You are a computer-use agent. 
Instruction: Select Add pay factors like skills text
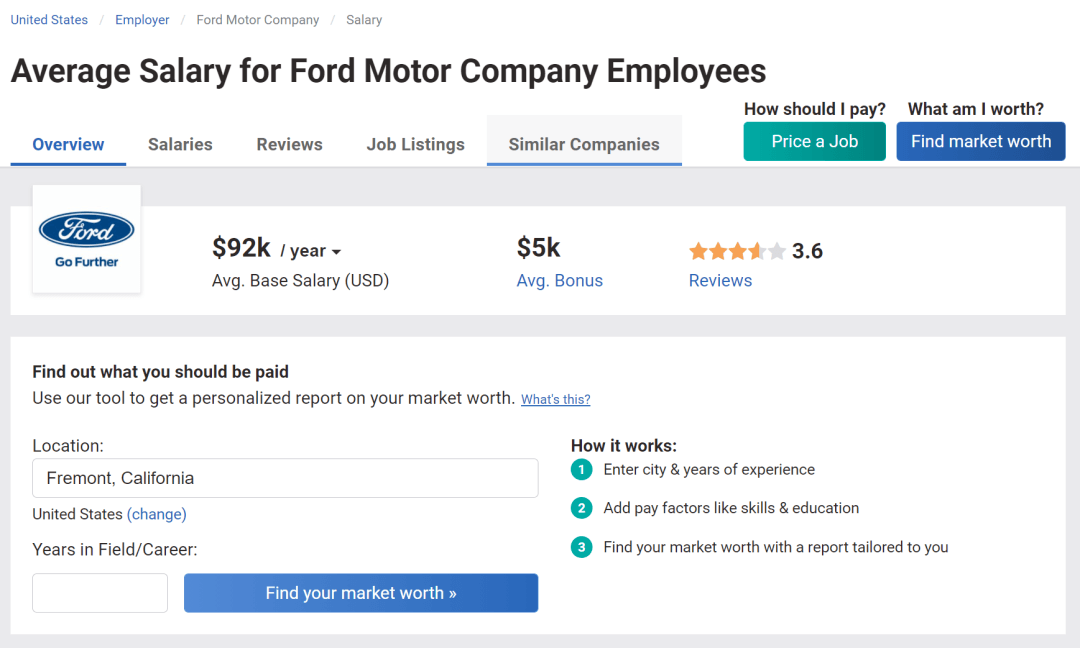coord(731,508)
